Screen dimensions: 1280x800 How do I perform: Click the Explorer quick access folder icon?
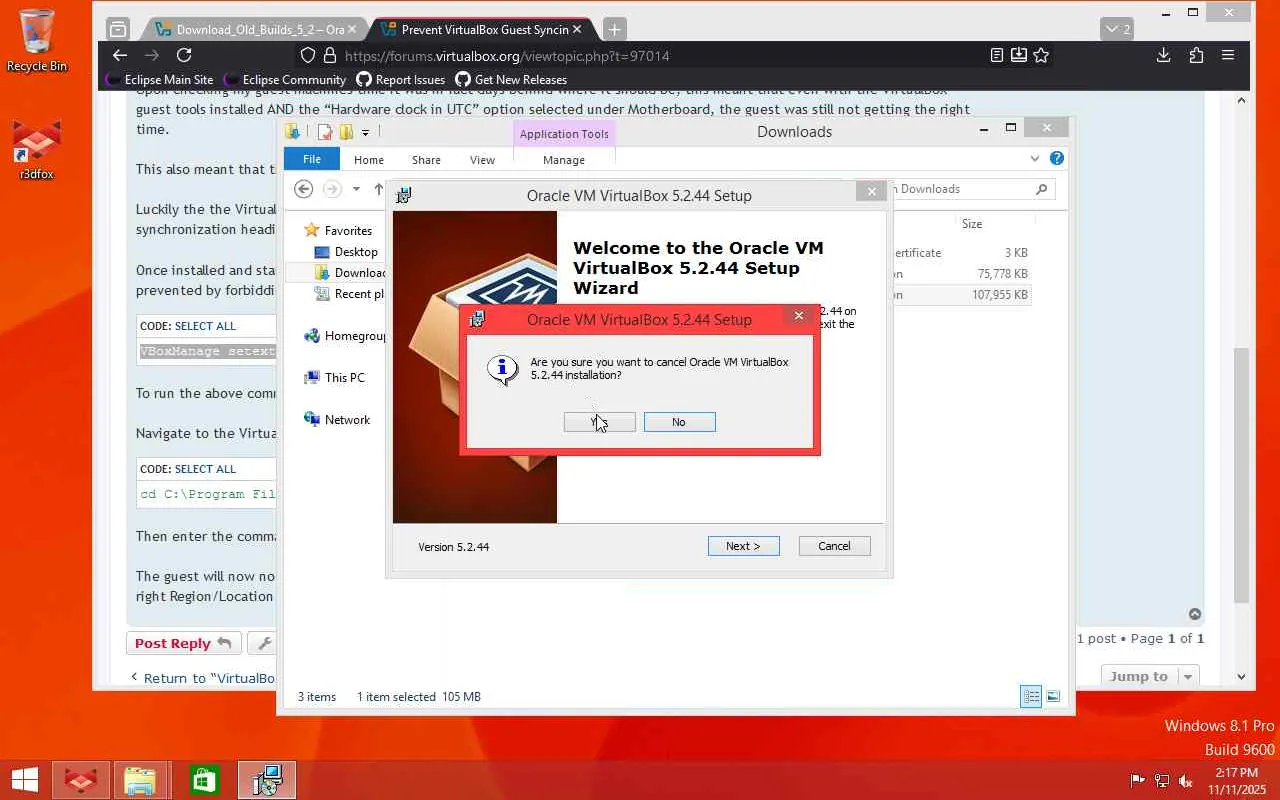click(x=292, y=132)
